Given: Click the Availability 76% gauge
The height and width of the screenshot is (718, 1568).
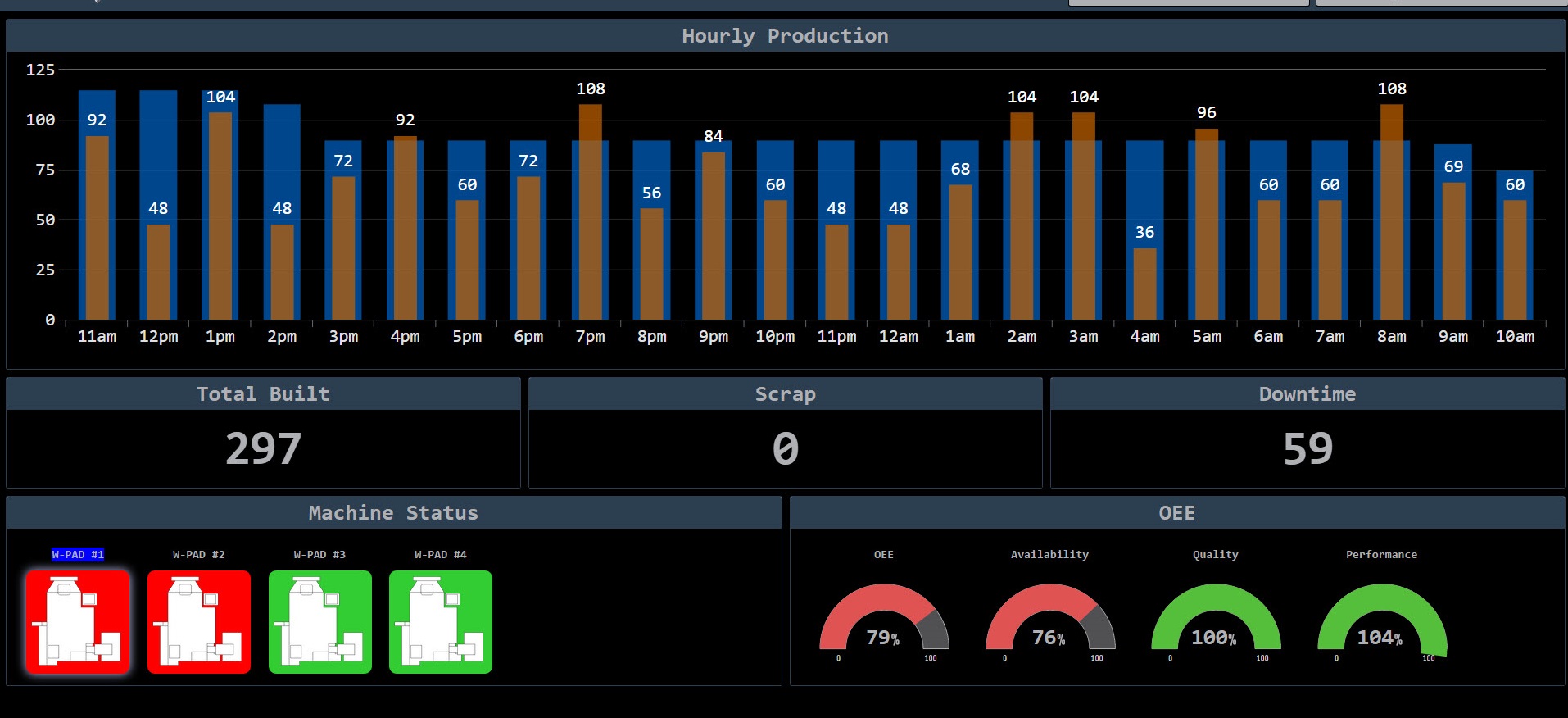Looking at the screenshot, I should point(1049,619).
